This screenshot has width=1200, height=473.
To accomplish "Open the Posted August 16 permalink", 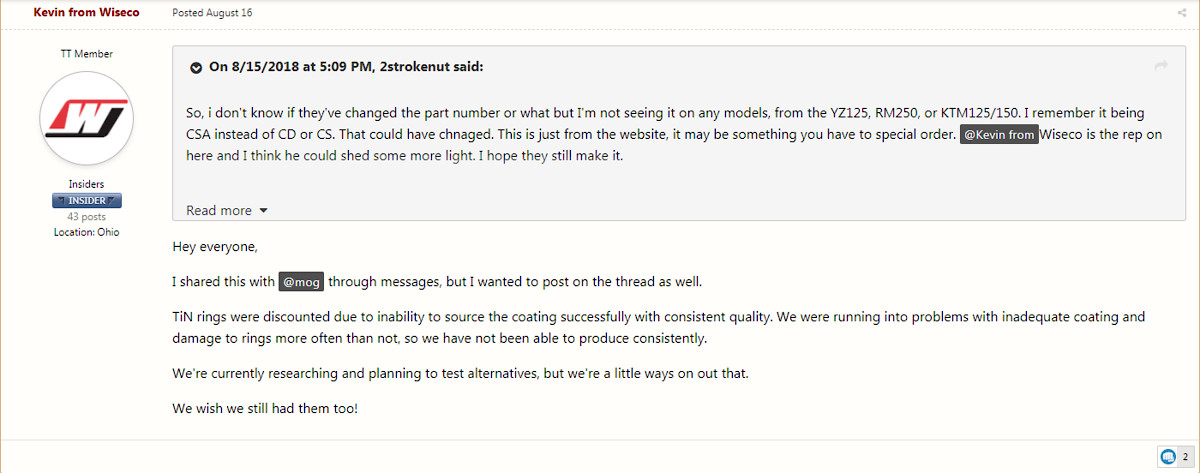I will tap(212, 13).
